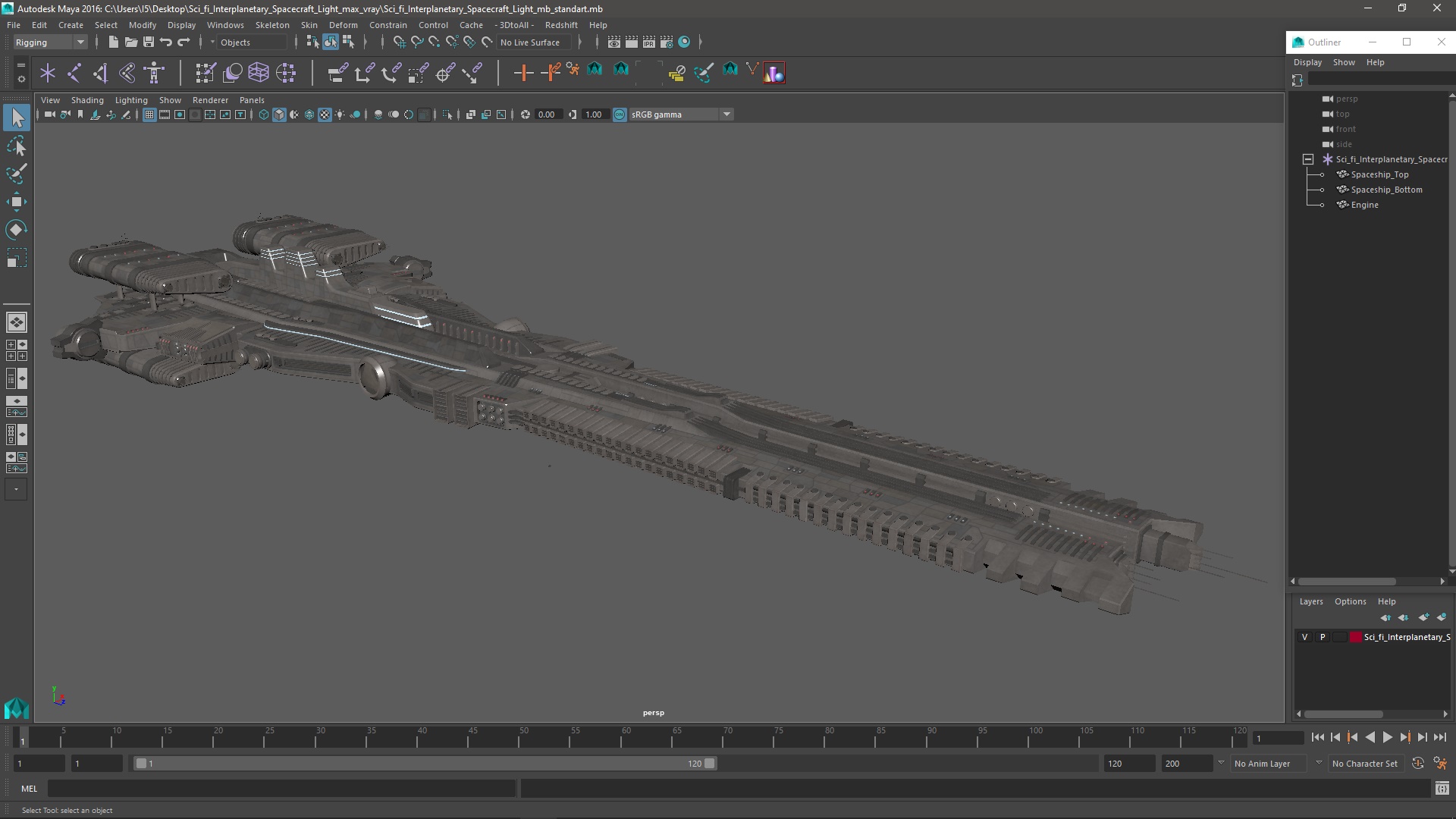
Task: Open Render Settings icon
Action: pyautogui.click(x=667, y=42)
